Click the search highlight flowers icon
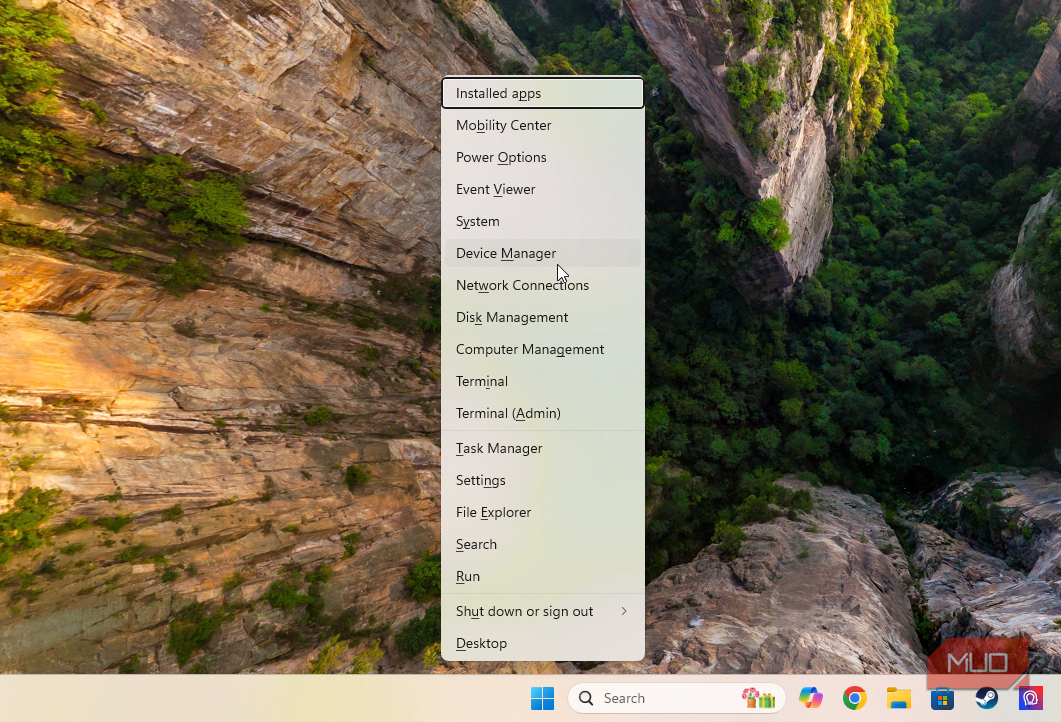1061x722 pixels. (x=759, y=698)
